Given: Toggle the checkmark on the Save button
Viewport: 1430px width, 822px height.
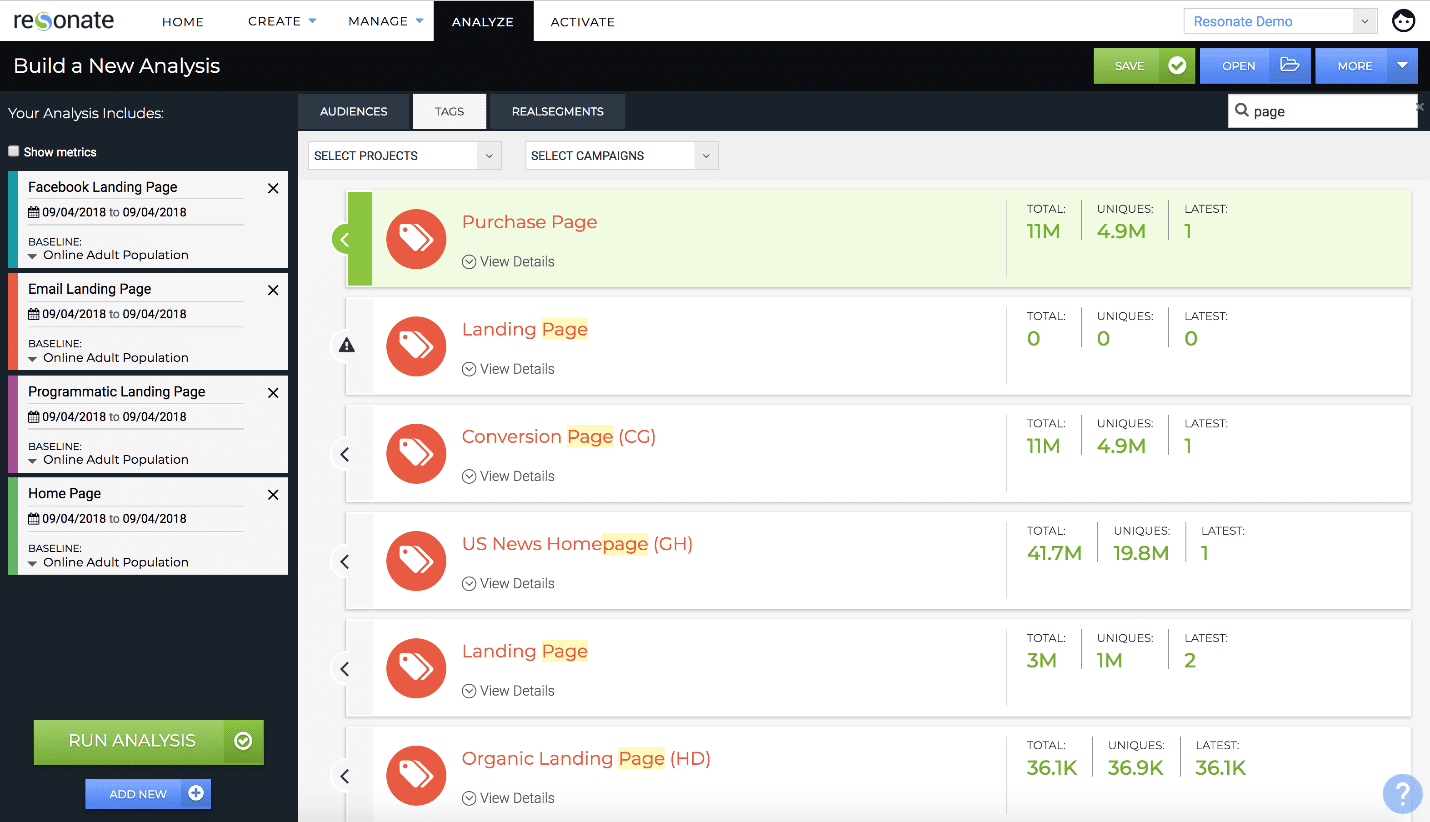Looking at the screenshot, I should pyautogui.click(x=1177, y=66).
